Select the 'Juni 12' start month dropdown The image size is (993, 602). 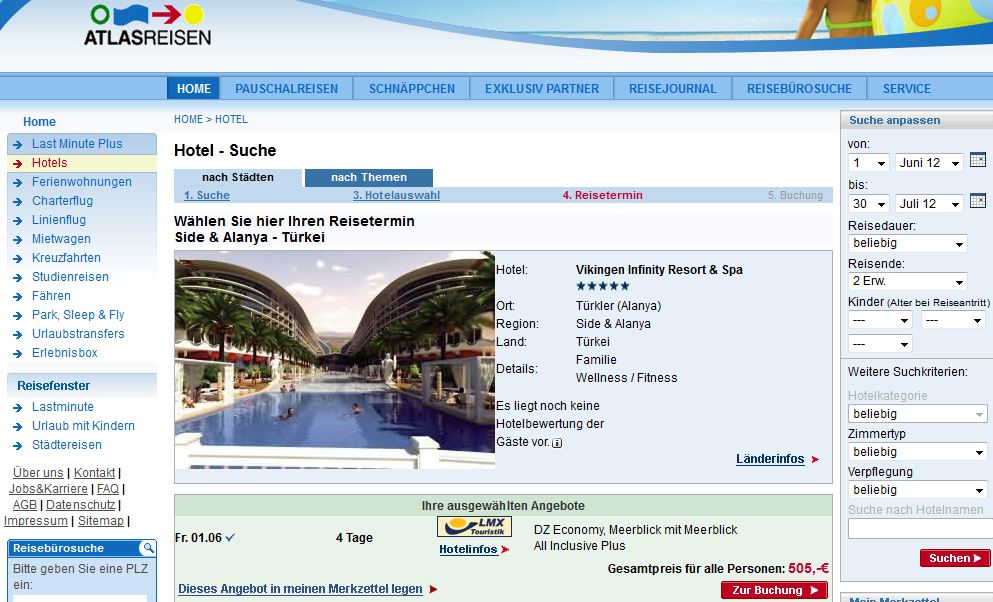pos(929,162)
